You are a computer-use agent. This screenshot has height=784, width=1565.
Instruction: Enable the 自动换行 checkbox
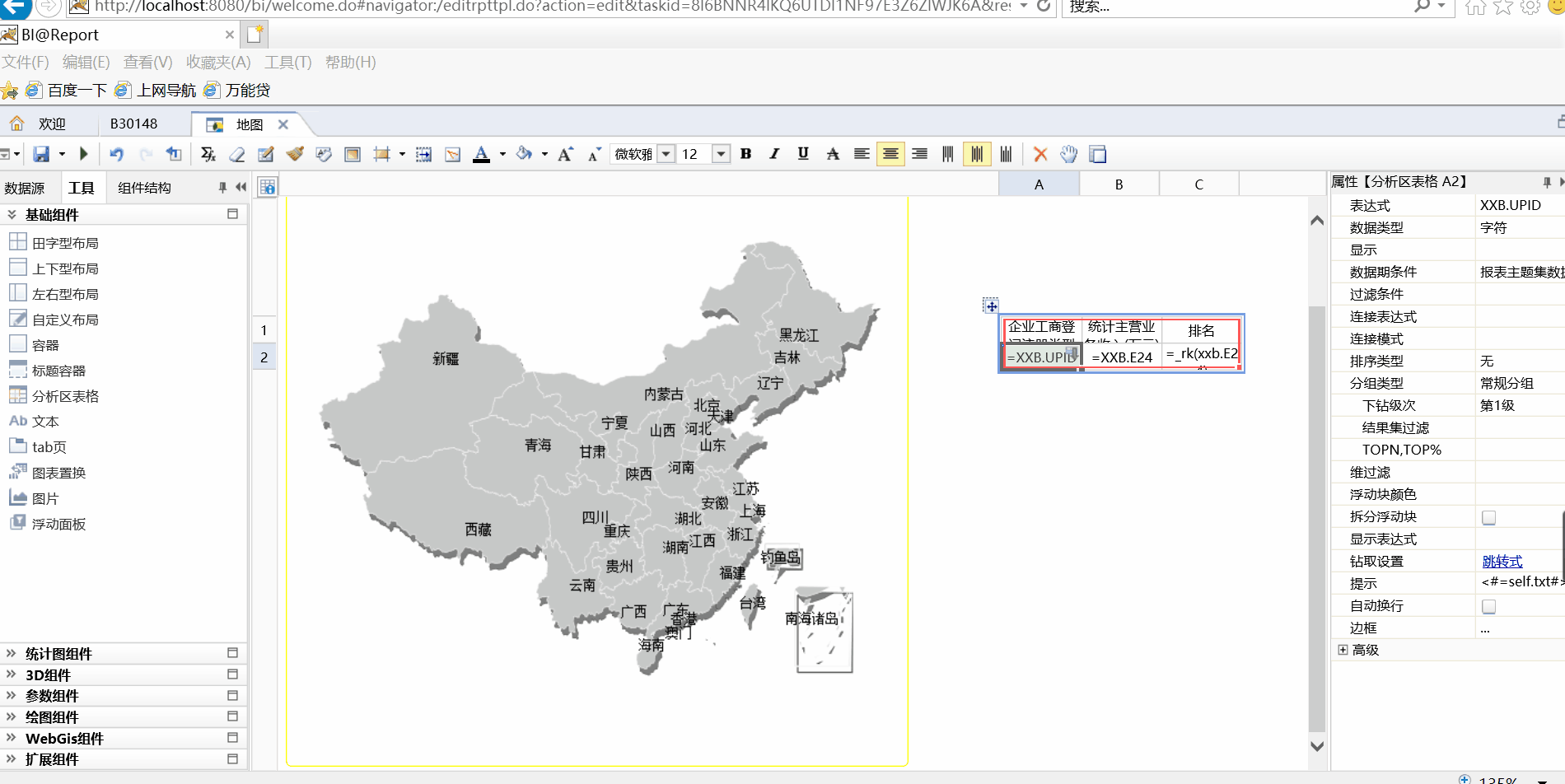(1488, 605)
